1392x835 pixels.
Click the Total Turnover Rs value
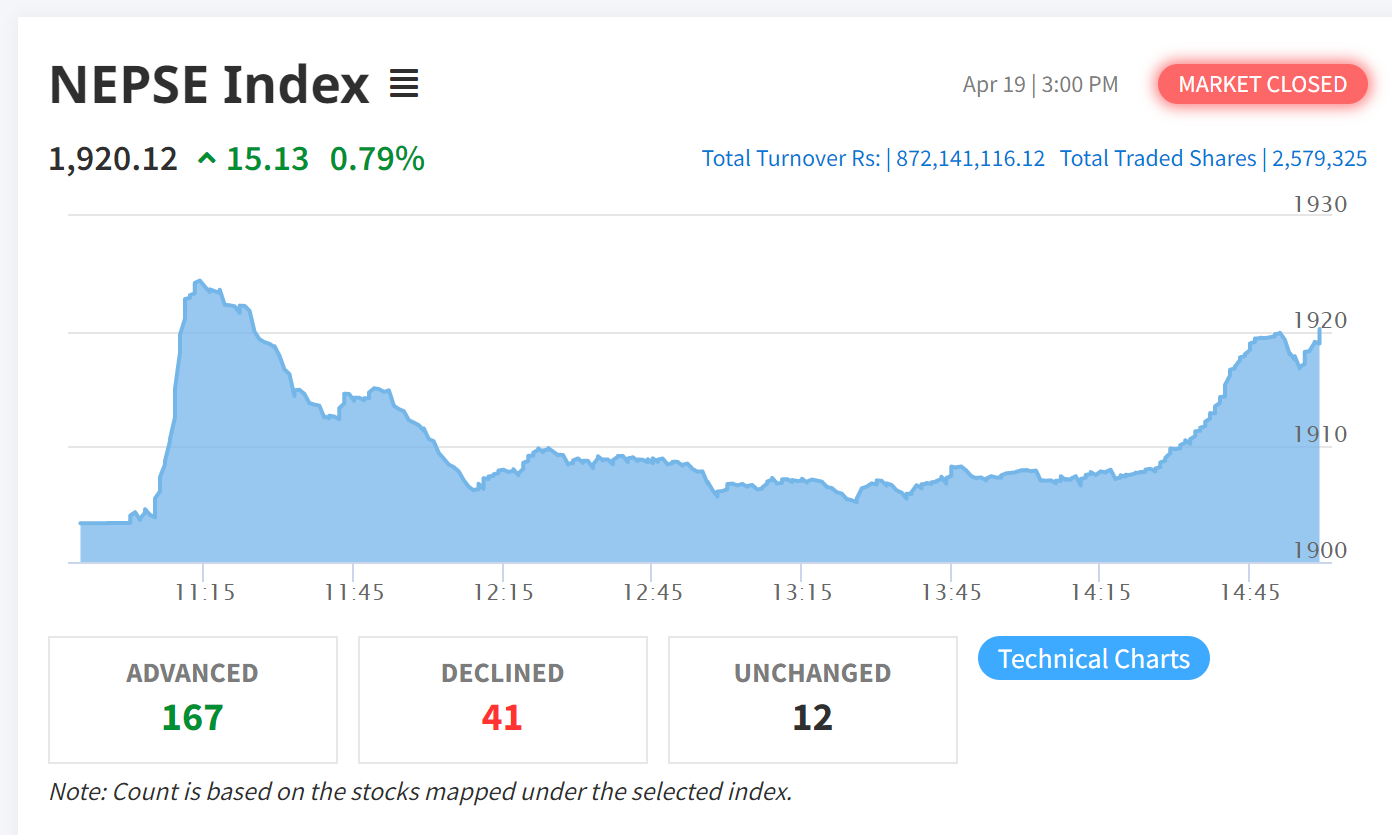(x=970, y=158)
